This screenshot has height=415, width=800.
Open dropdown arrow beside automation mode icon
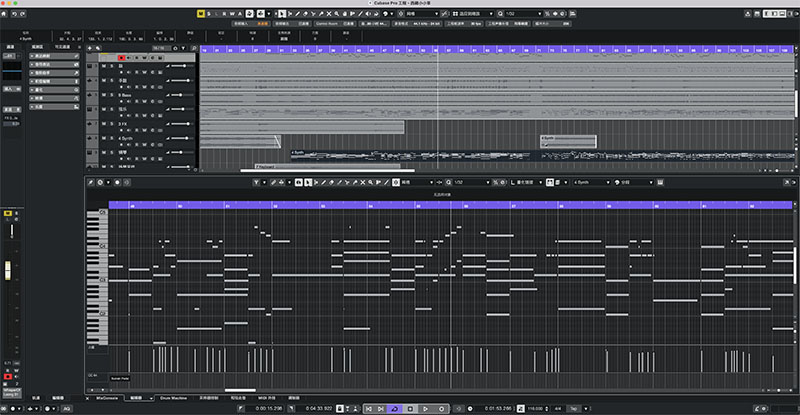coord(269,14)
